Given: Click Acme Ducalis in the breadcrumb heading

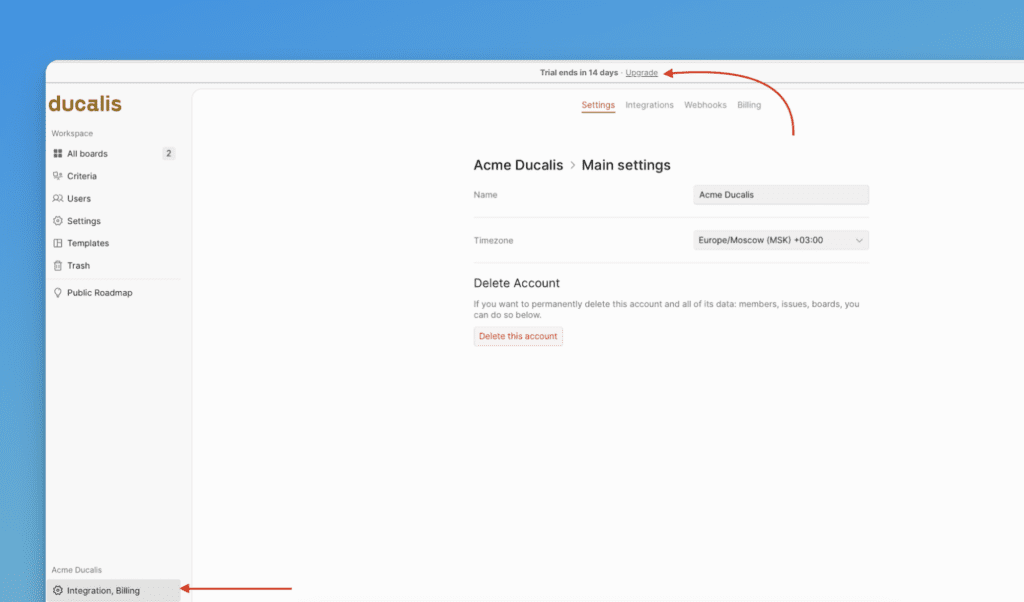Looking at the screenshot, I should click(518, 165).
